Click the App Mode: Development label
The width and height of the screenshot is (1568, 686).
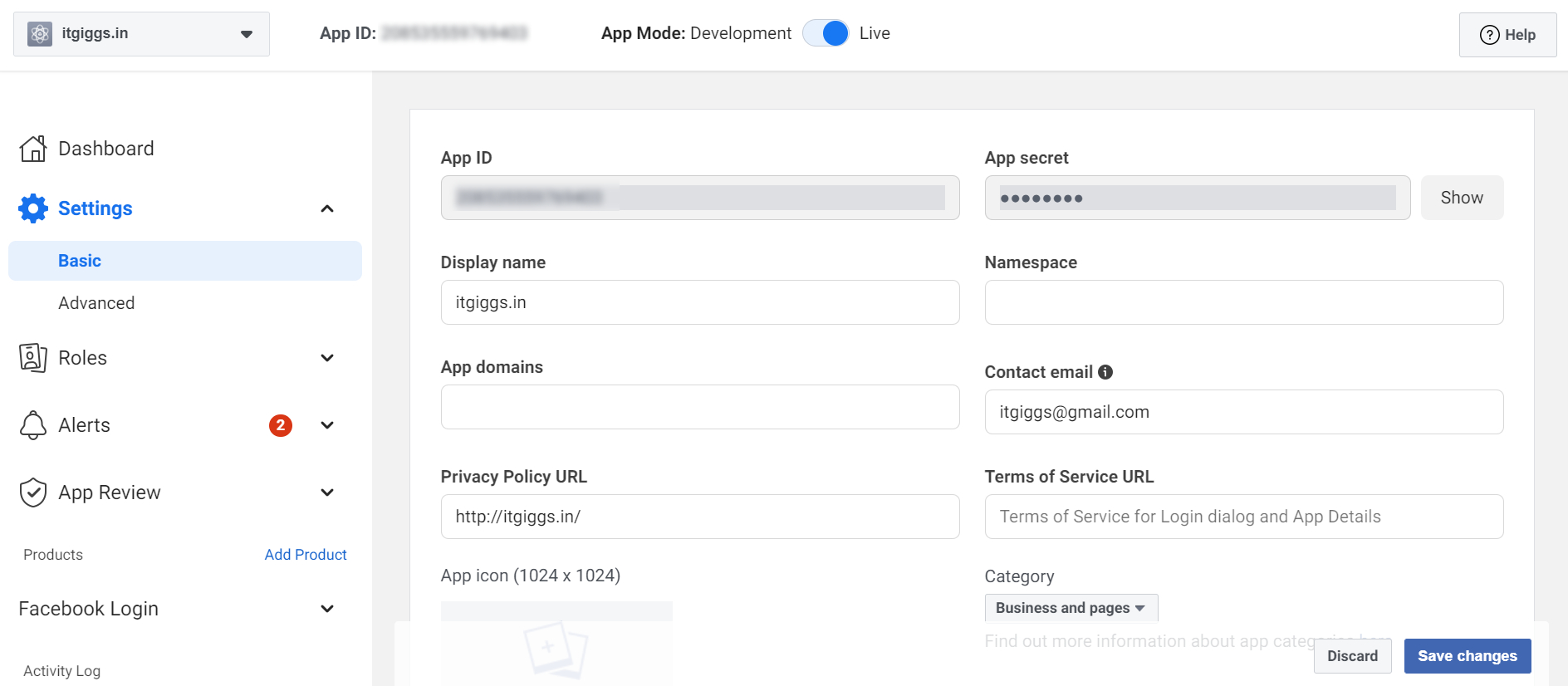point(696,33)
